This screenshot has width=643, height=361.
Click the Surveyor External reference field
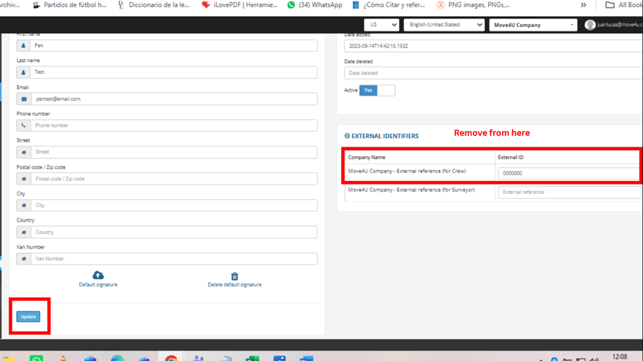pos(570,192)
